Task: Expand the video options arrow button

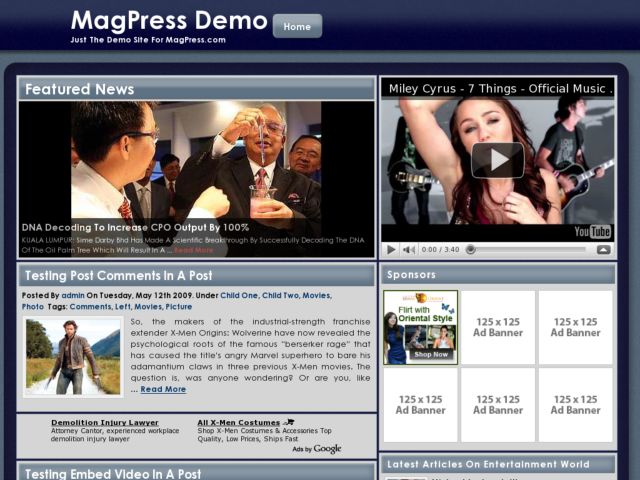Action: point(604,249)
